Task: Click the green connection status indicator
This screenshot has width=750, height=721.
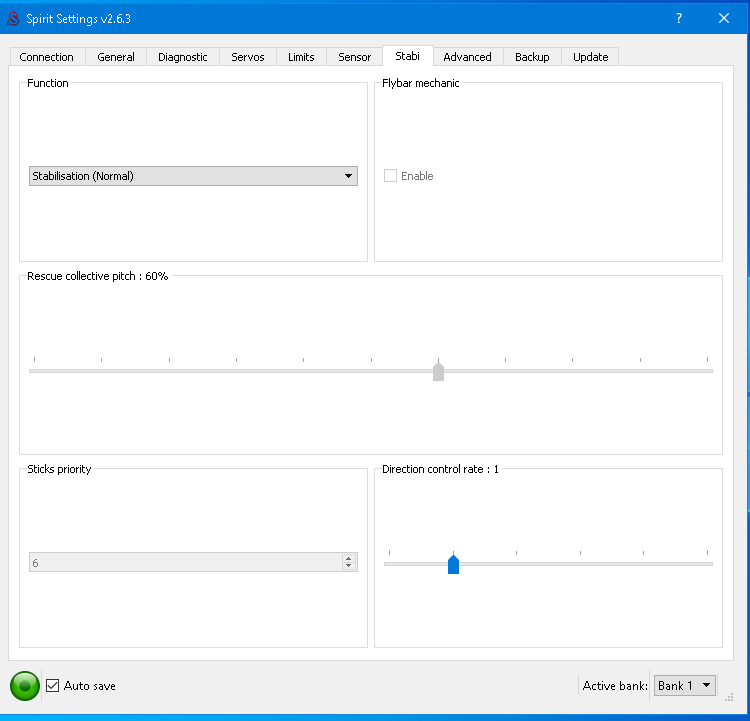Action: pyautogui.click(x=25, y=686)
